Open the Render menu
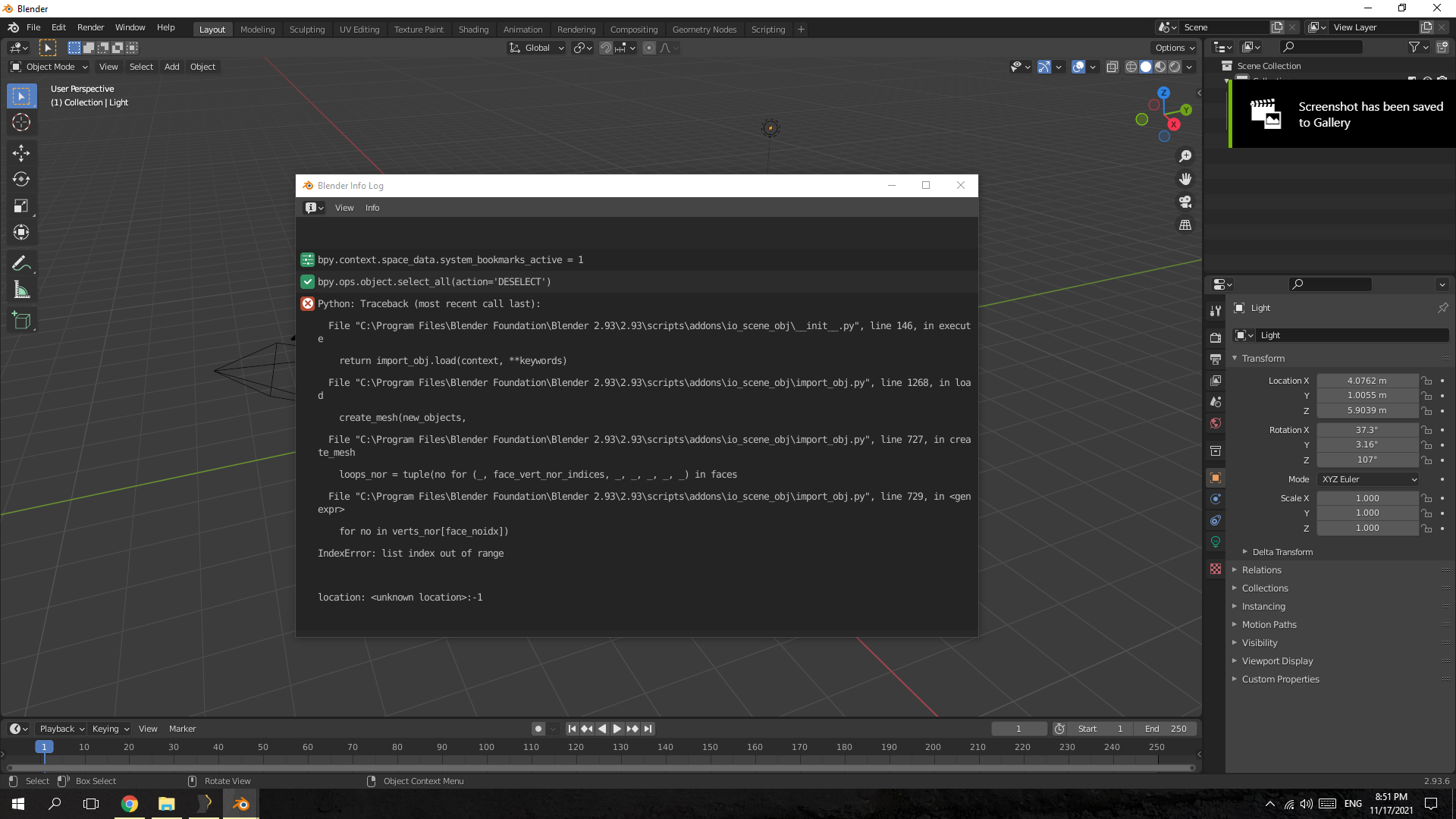Screen dimensions: 1456x819 [90, 27]
